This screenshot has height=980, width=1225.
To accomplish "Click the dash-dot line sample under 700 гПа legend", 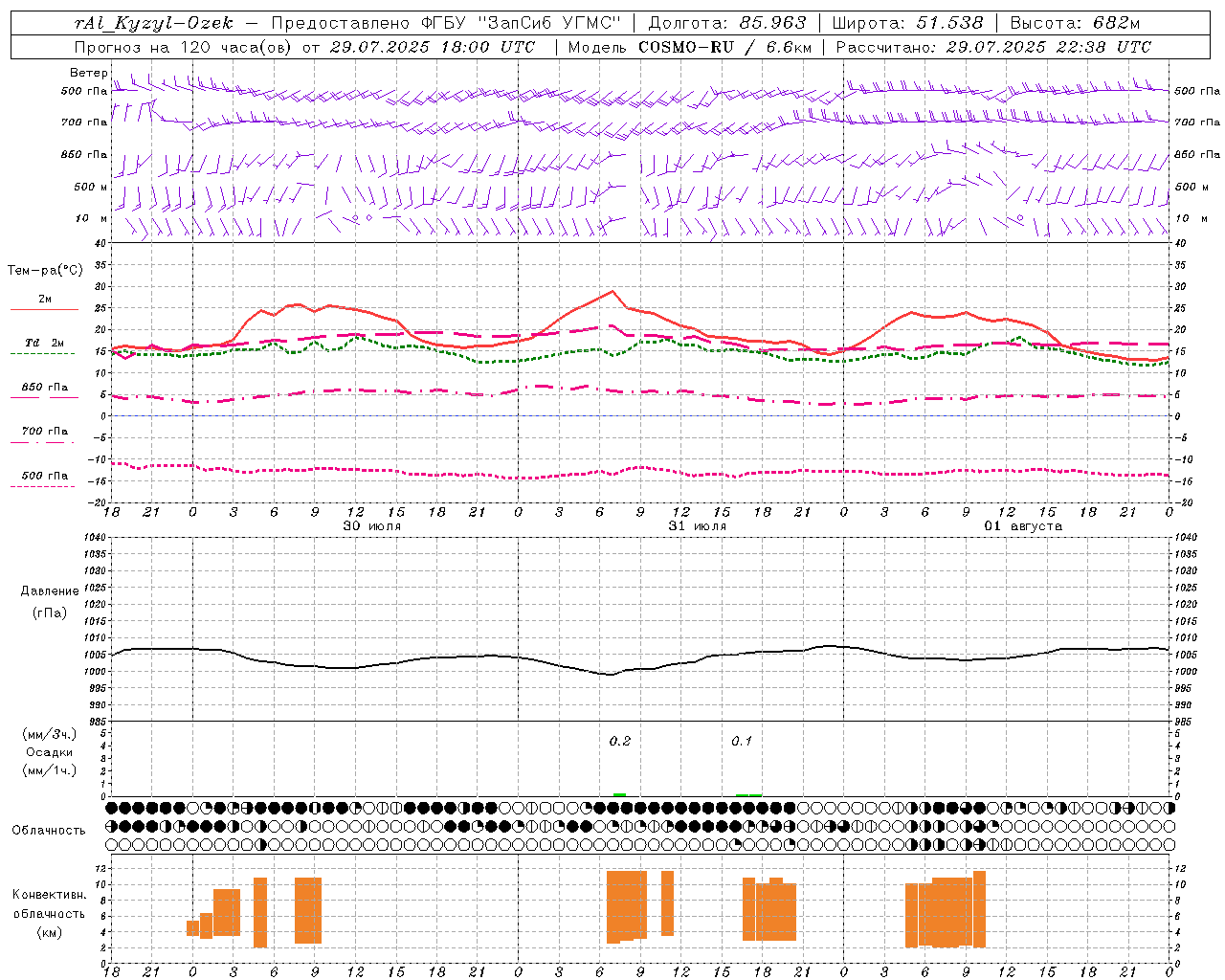I will pos(42,442).
